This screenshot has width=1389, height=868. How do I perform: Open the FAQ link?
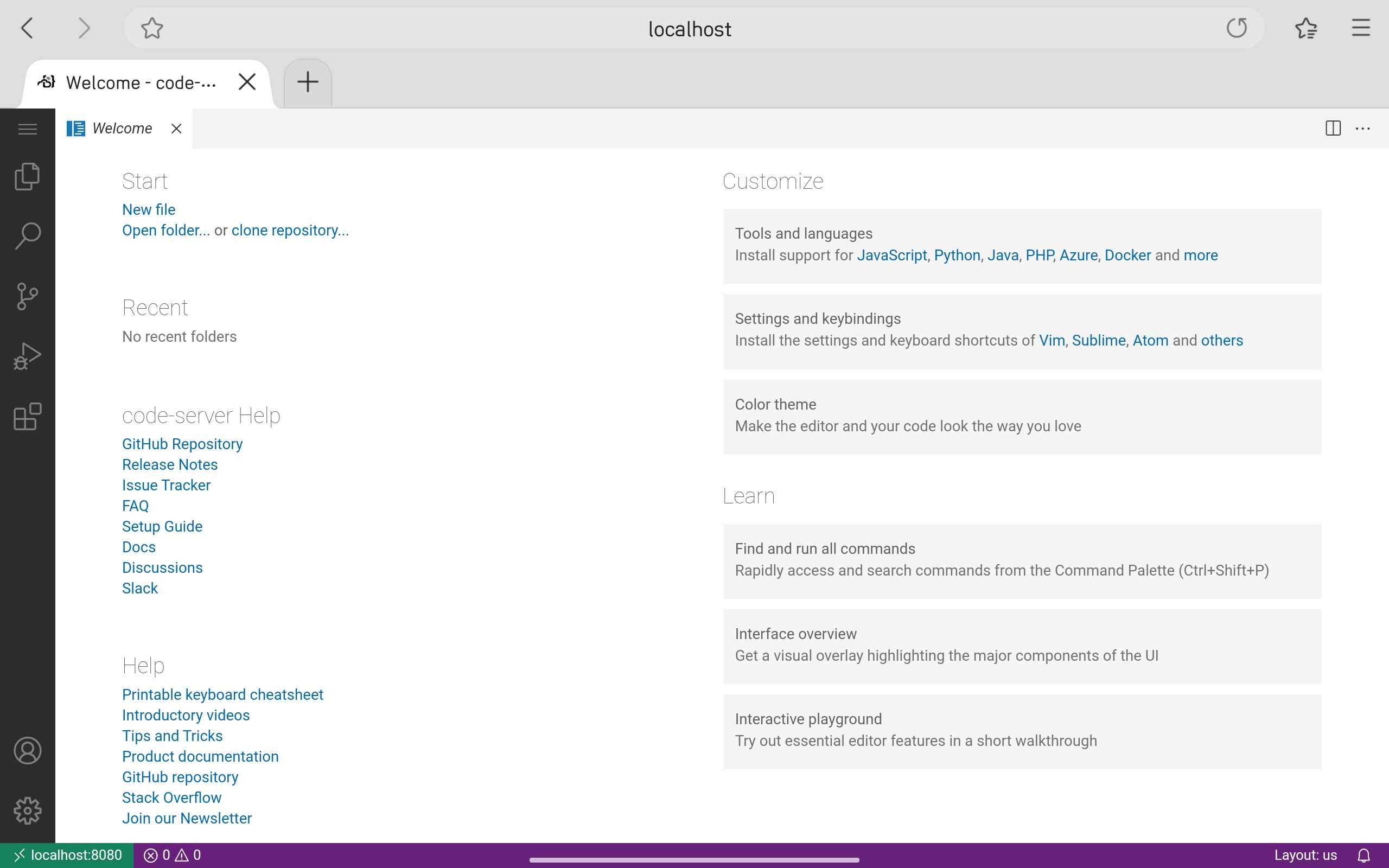click(136, 506)
